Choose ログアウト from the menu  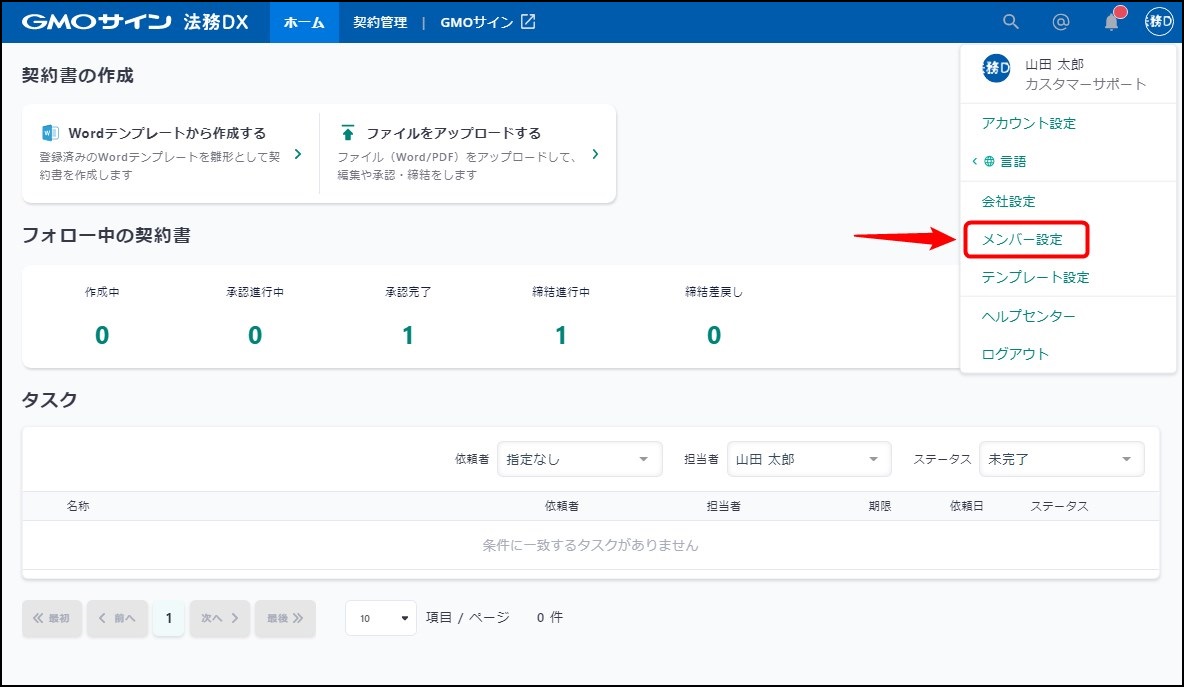click(x=1015, y=354)
